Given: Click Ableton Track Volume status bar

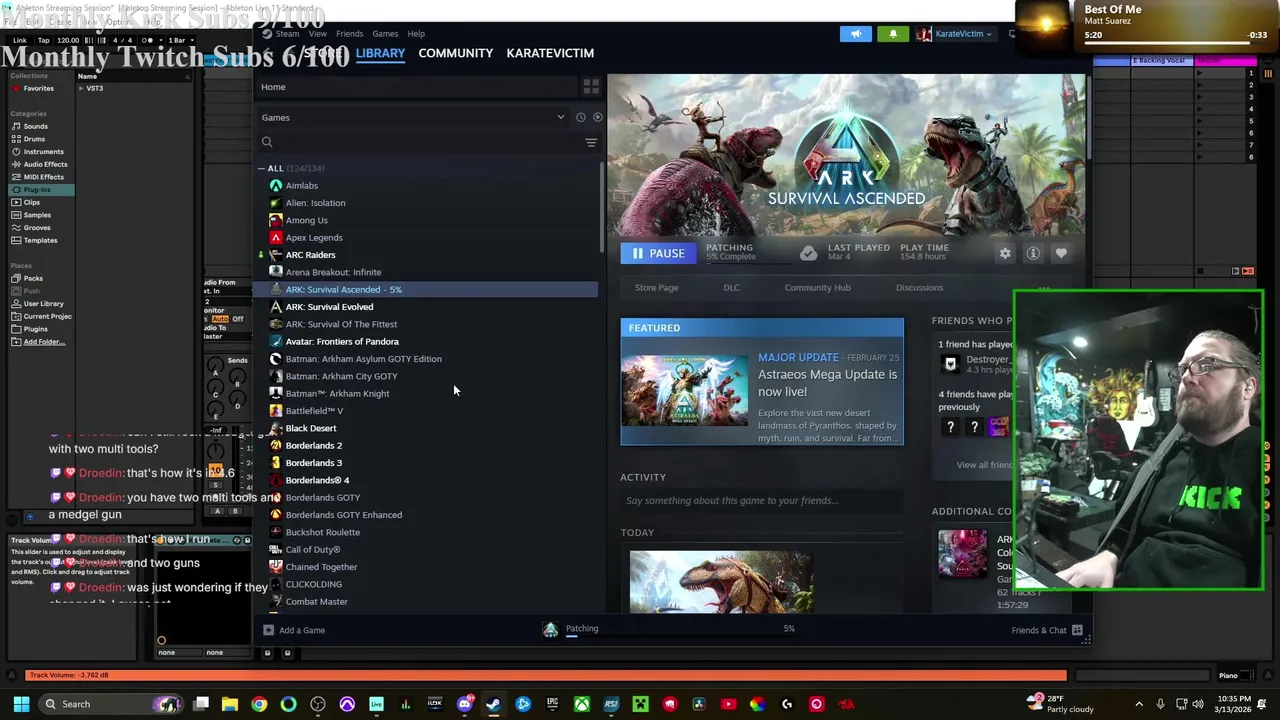Looking at the screenshot, I should 546,675.
